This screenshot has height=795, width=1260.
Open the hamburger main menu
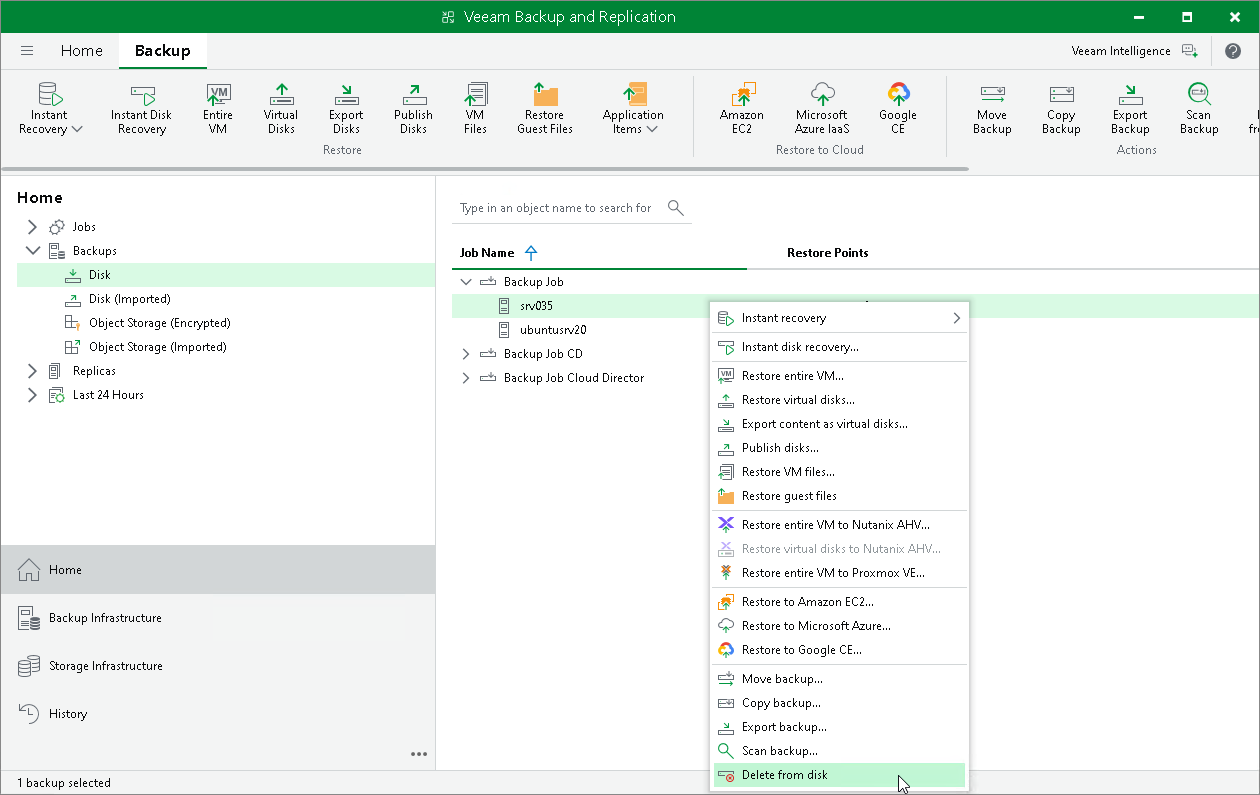click(x=27, y=51)
